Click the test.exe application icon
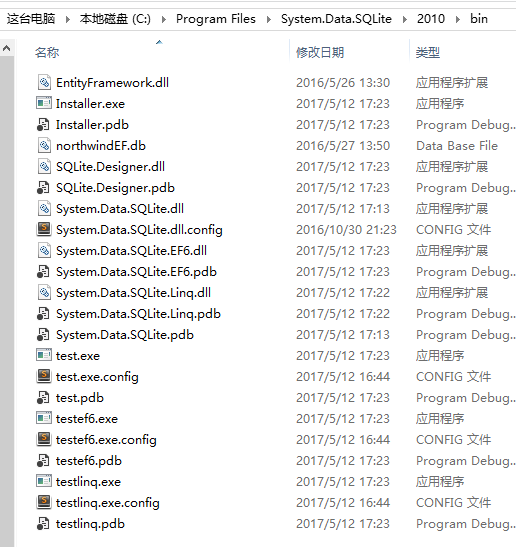 coord(44,355)
